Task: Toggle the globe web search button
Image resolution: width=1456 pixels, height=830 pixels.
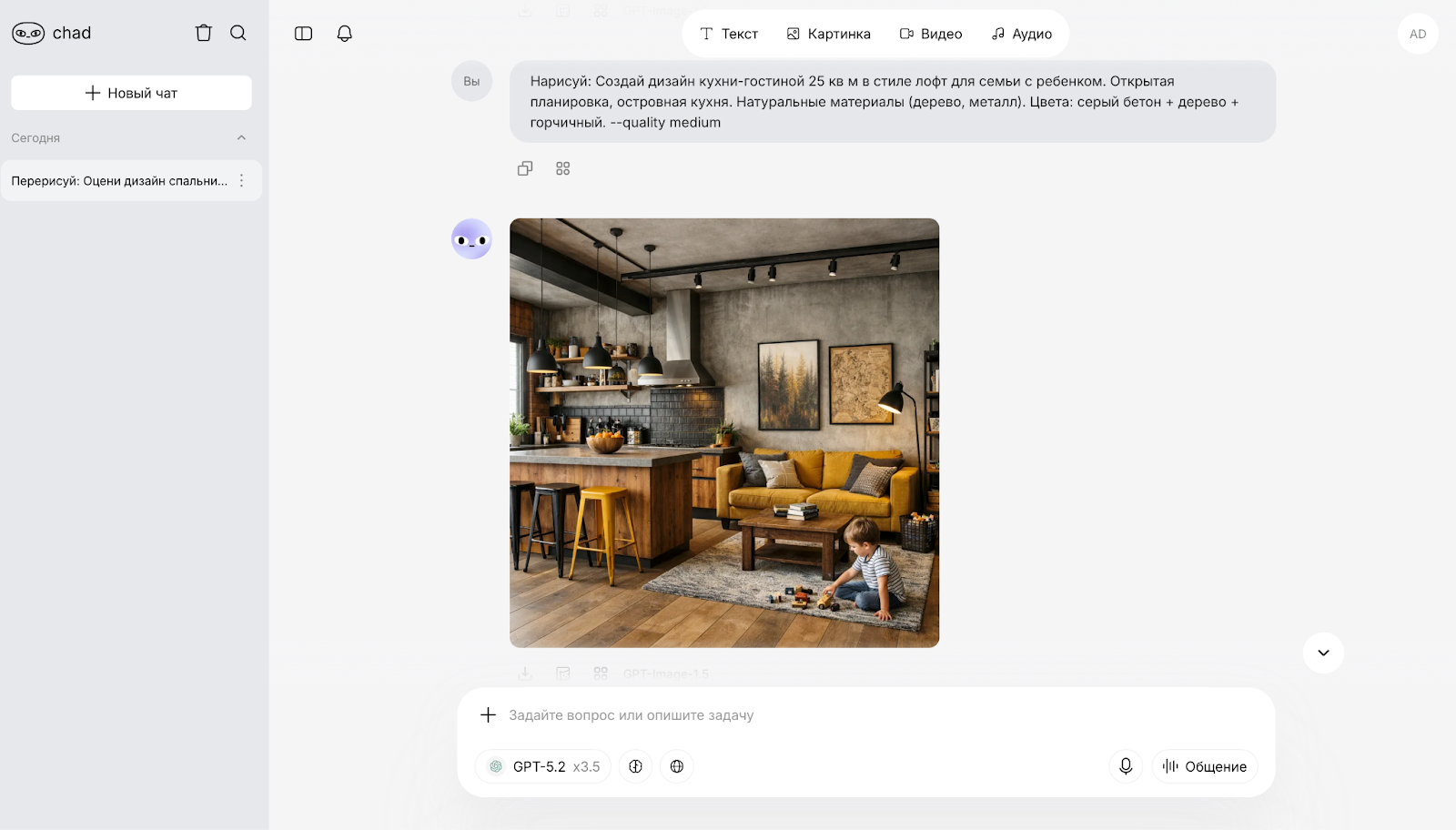Action: [677, 766]
